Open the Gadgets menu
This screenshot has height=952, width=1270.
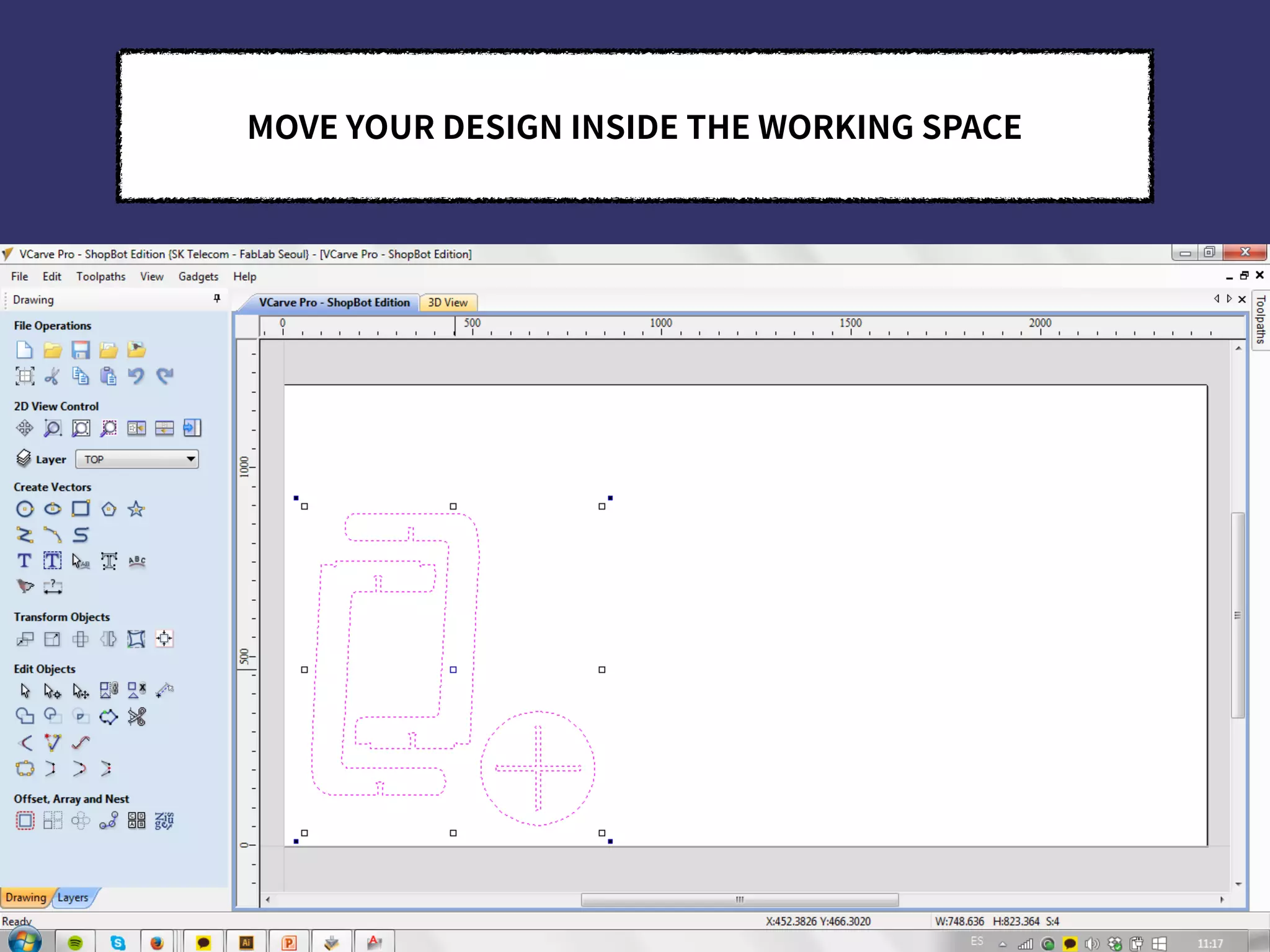point(198,276)
